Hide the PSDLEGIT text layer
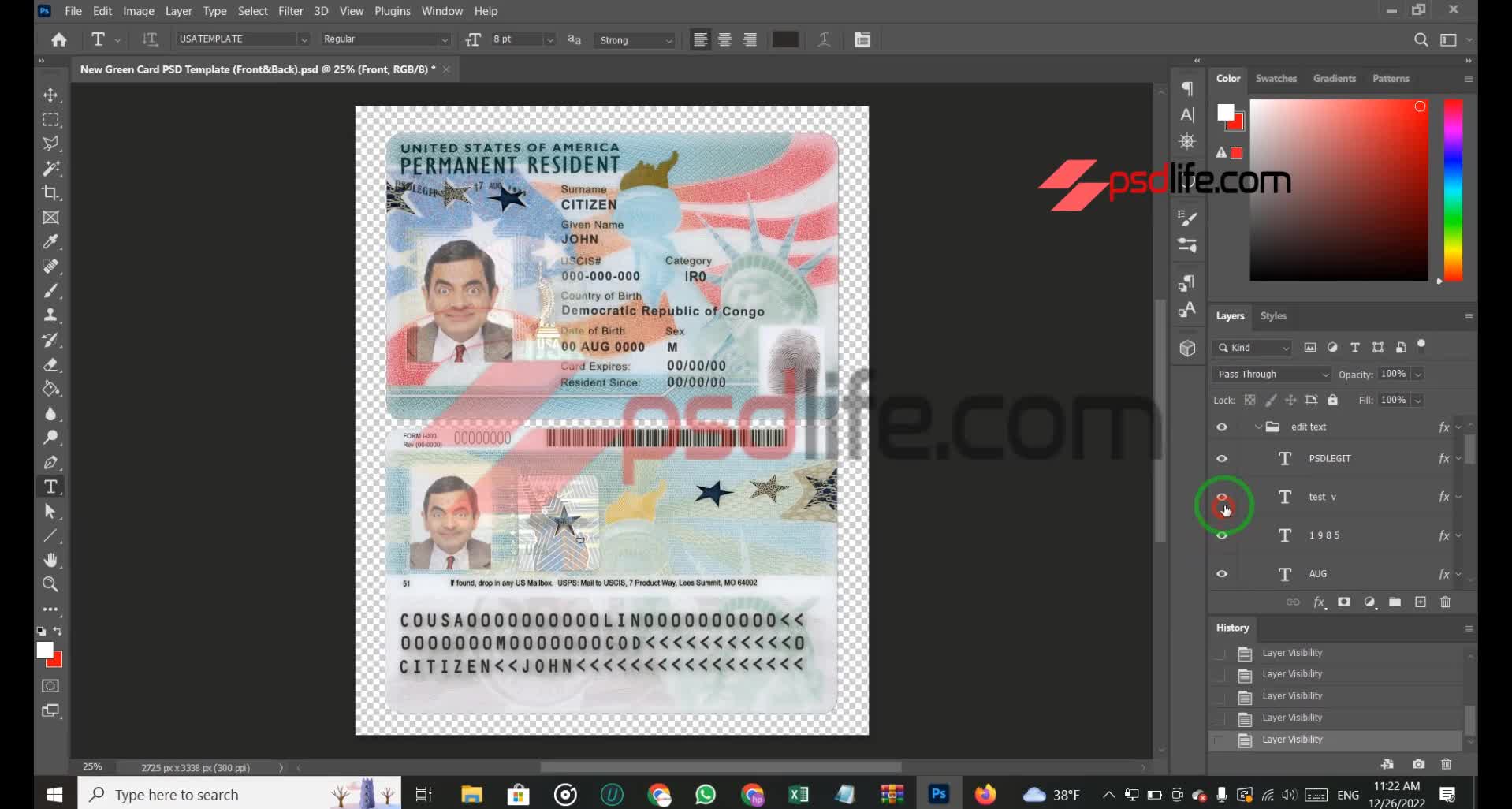Screen dimensions: 1512x809 coord(1222,459)
